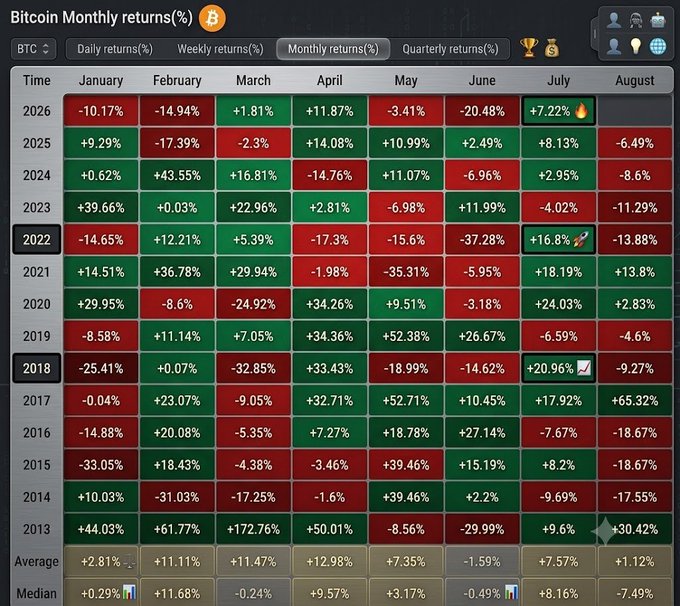The height and width of the screenshot is (606, 680).
Task: Open the robot face icon in the corner panel
Action: pos(658,20)
